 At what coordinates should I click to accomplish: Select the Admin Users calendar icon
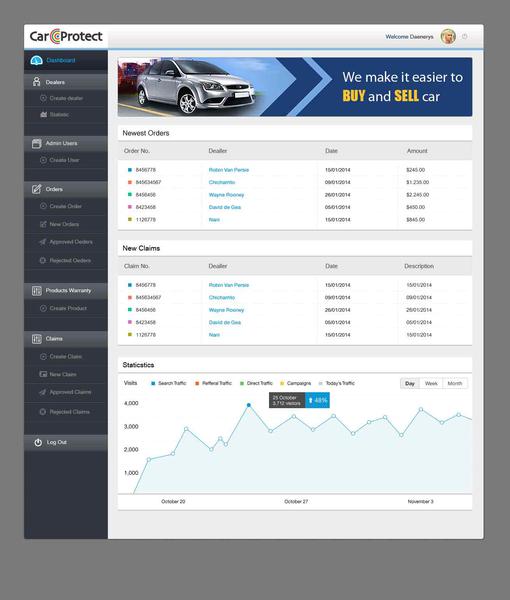37,143
